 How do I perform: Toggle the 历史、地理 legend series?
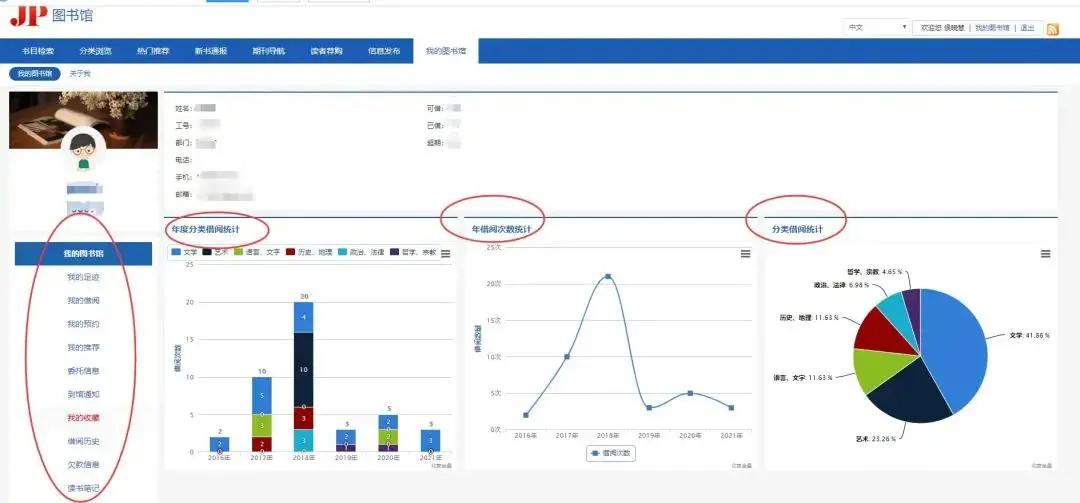[x=306, y=253]
